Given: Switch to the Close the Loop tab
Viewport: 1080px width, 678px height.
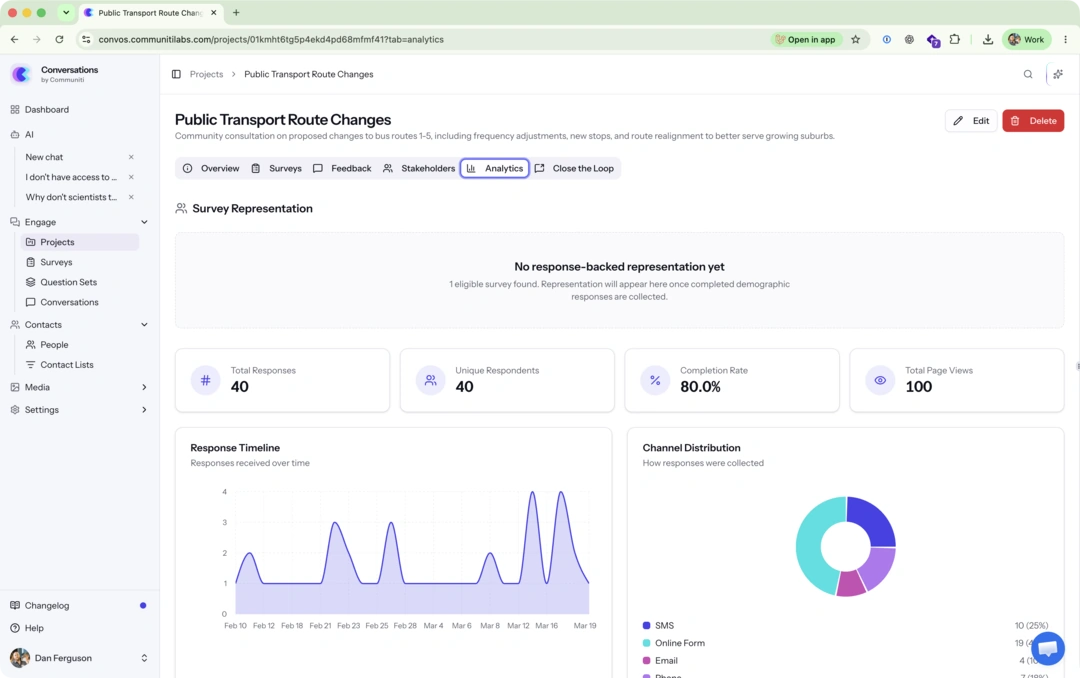Looking at the screenshot, I should click(x=574, y=168).
